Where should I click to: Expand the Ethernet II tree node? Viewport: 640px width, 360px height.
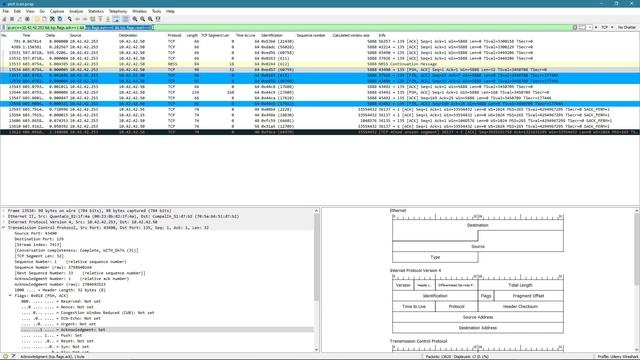tap(4, 216)
